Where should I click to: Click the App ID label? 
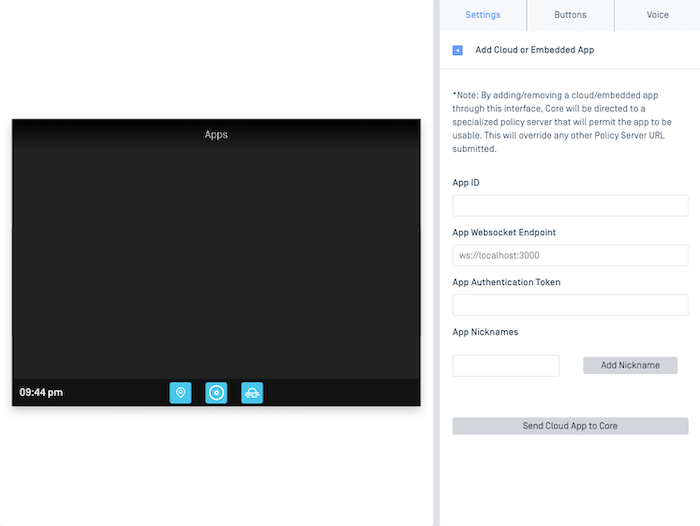point(466,183)
